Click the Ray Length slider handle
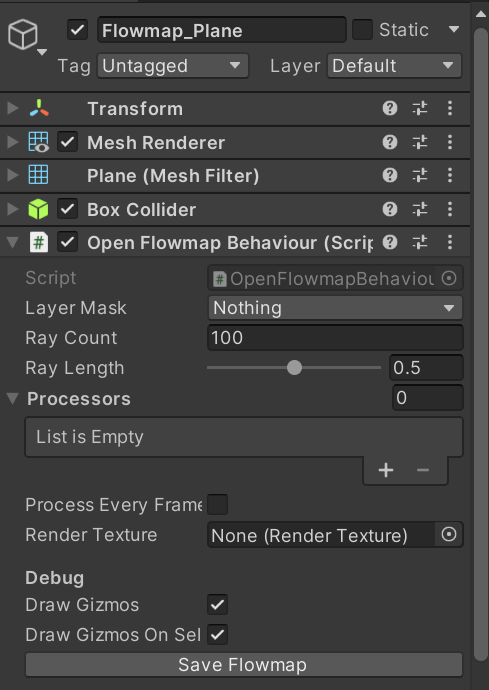The width and height of the screenshot is (489, 690). pyautogui.click(x=294, y=367)
